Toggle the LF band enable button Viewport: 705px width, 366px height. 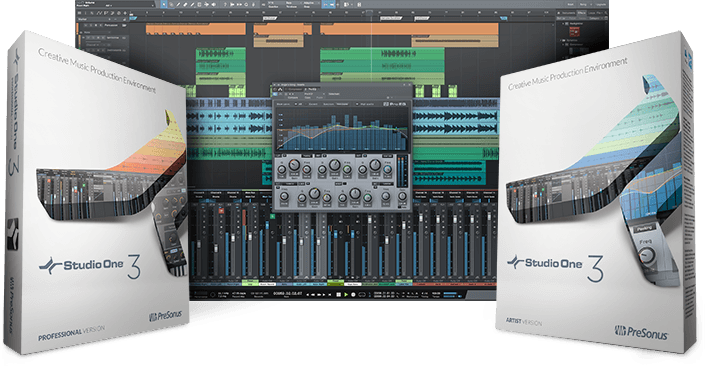pos(285,156)
